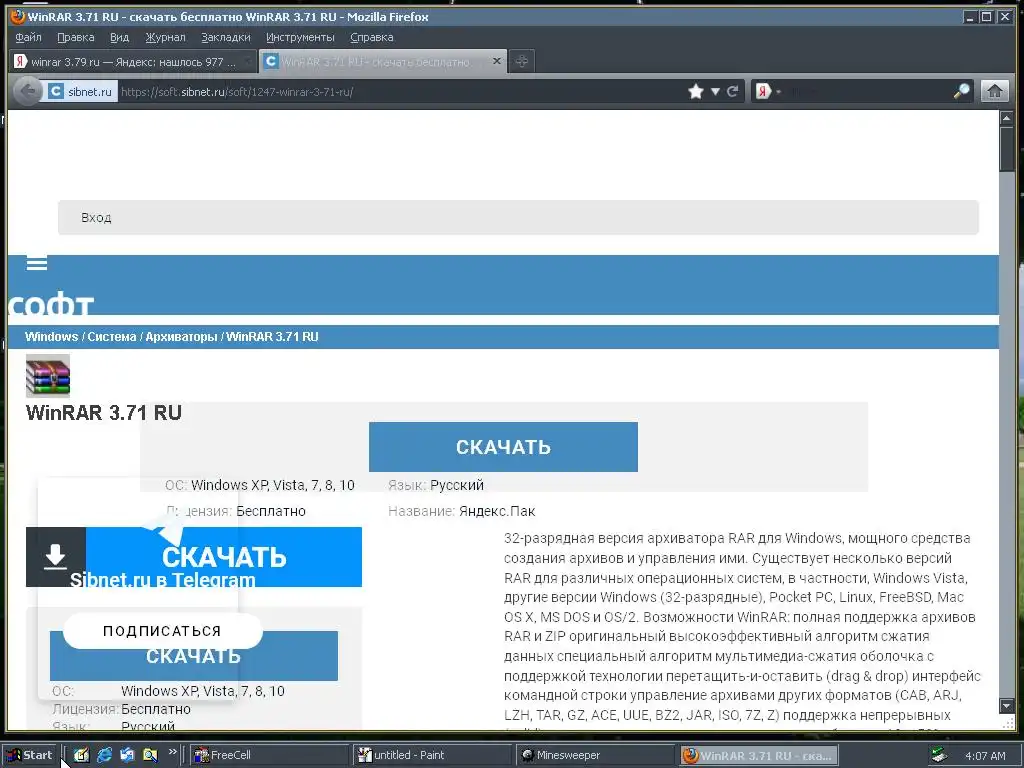Click the first quick launch icon
1024x768 pixels.
(81, 755)
